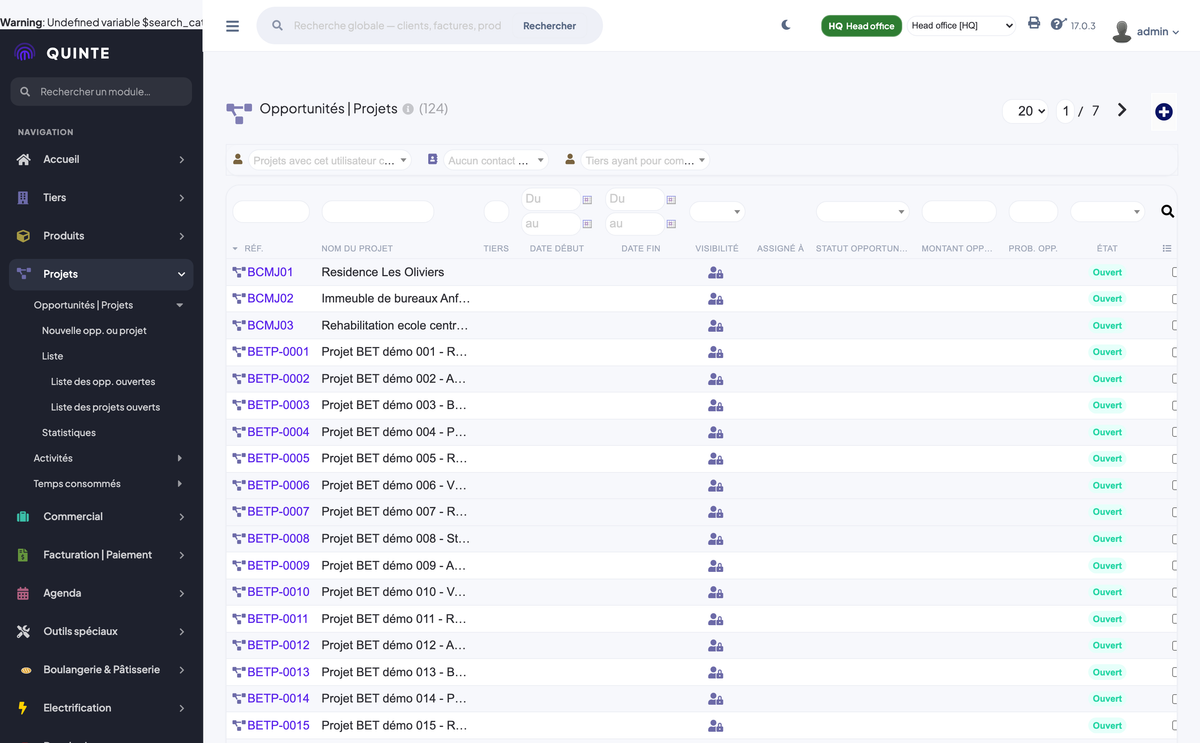Screen dimensions: 1200x743
Task: Open the hamburger menu toggle
Action: (233, 26)
